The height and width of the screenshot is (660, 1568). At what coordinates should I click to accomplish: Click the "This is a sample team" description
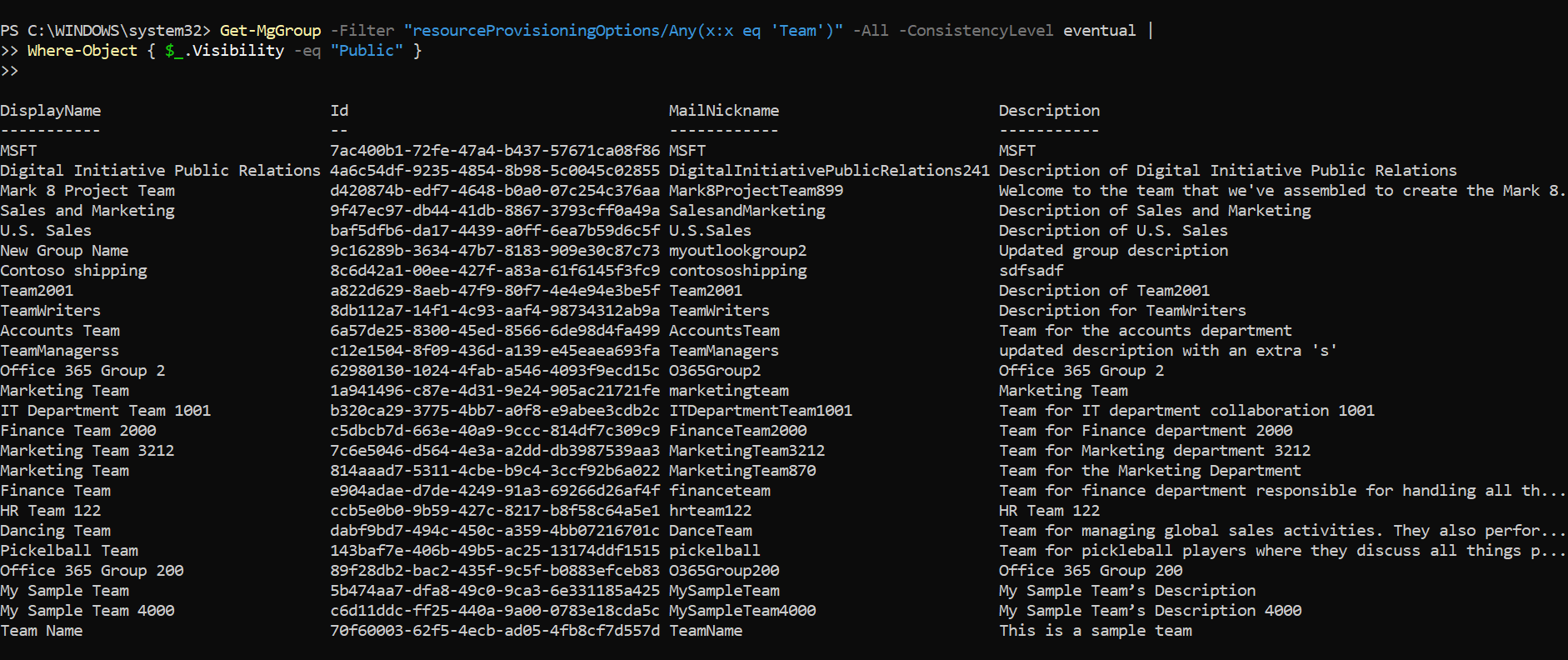pyautogui.click(x=1095, y=631)
